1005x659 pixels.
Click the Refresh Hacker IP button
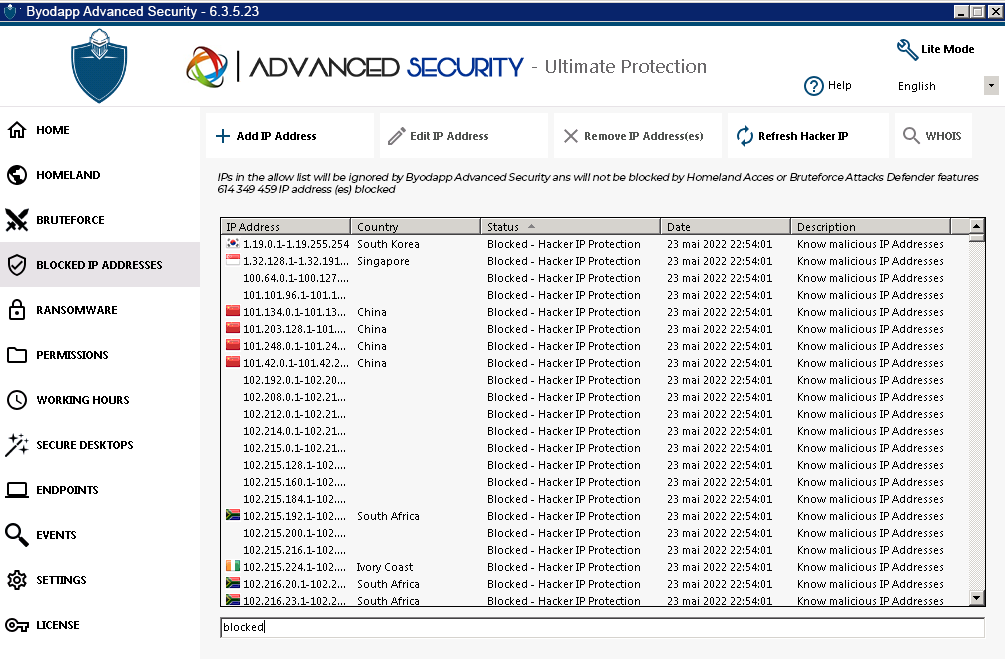click(x=808, y=136)
